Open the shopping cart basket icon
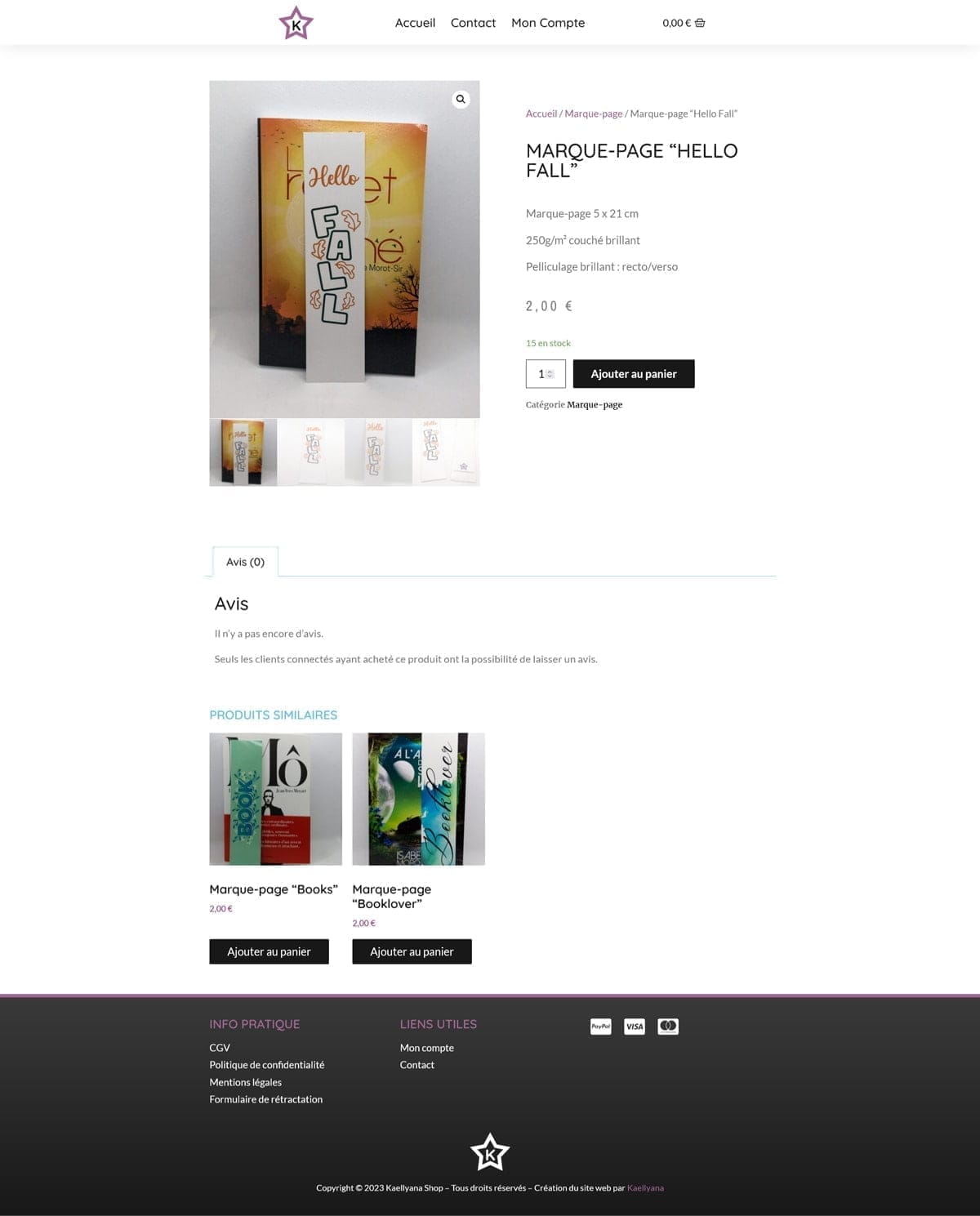 point(700,23)
